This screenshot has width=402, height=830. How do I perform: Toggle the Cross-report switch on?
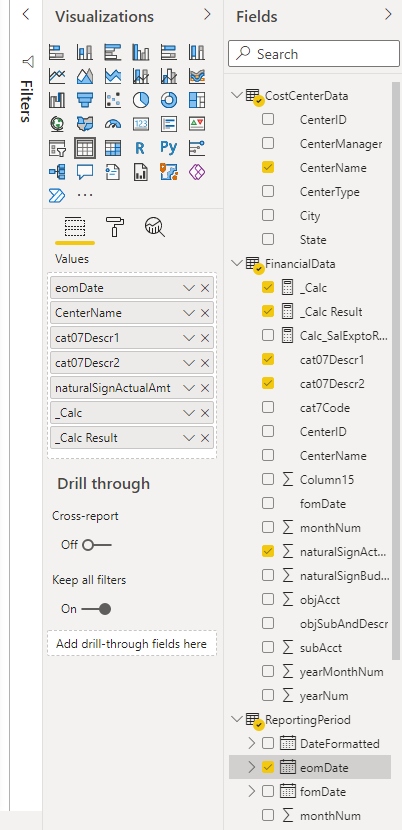point(96,545)
